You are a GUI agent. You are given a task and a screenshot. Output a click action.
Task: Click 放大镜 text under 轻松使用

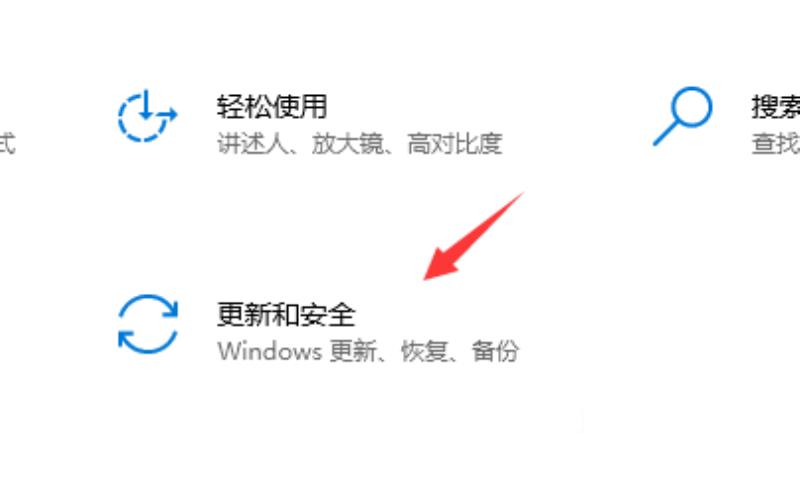point(347,143)
